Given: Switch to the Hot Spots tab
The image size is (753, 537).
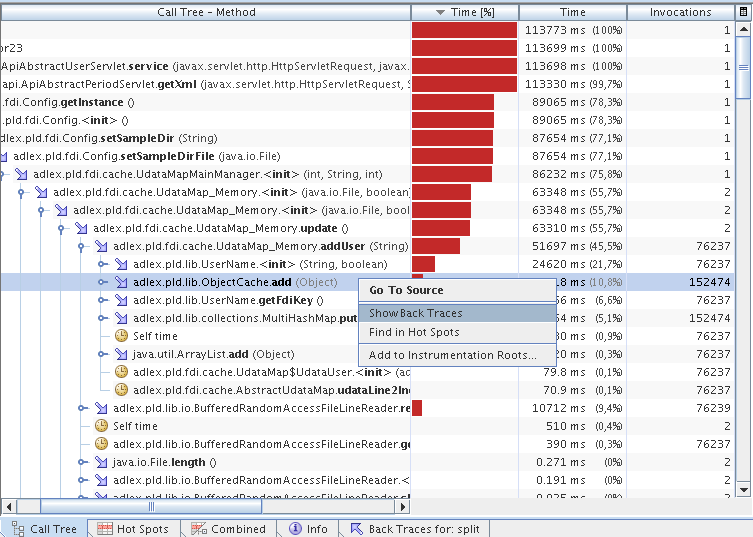Looking at the screenshot, I should click(134, 529).
